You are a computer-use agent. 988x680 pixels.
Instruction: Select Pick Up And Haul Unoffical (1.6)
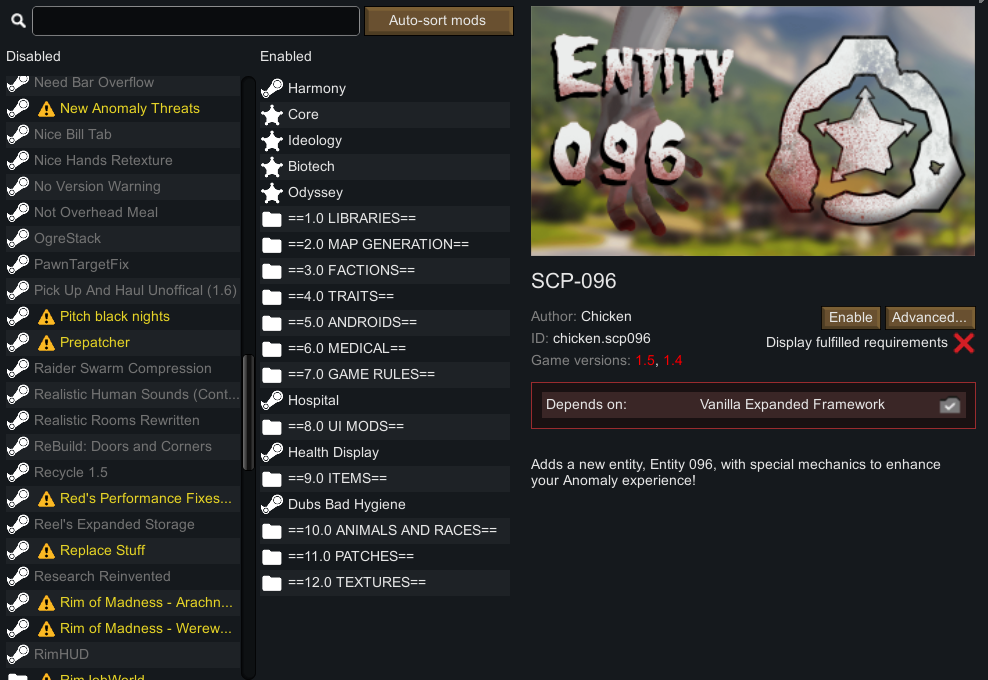[124, 291]
